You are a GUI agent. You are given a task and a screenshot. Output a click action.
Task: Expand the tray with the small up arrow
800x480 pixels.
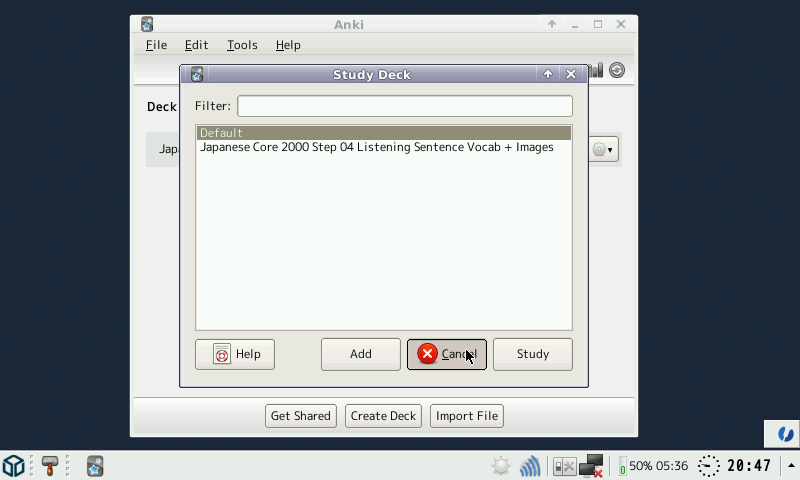tap(791, 466)
